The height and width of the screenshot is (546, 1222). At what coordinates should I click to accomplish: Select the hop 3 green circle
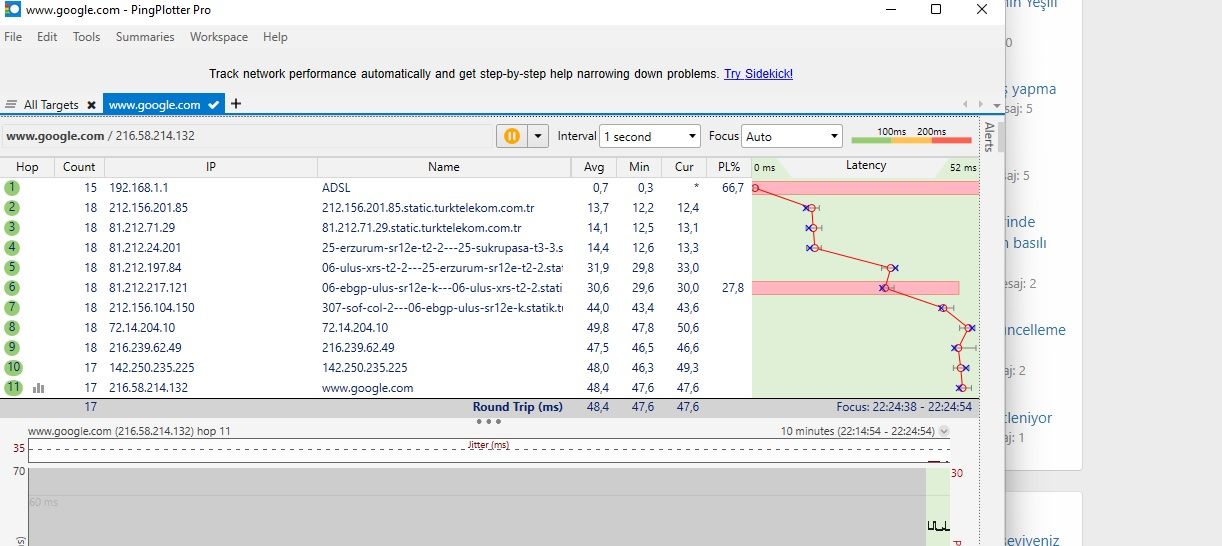tap(12, 228)
